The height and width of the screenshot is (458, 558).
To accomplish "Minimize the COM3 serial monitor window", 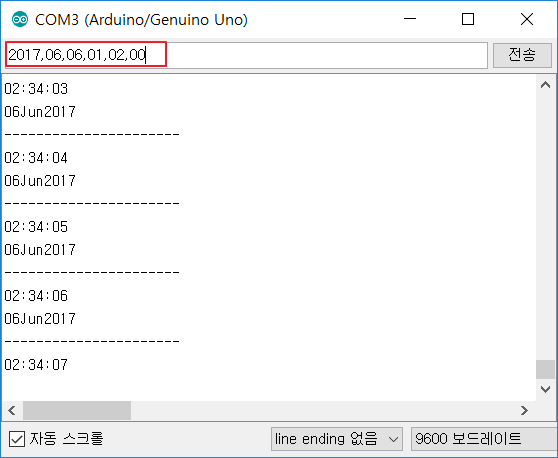I will 410,19.
